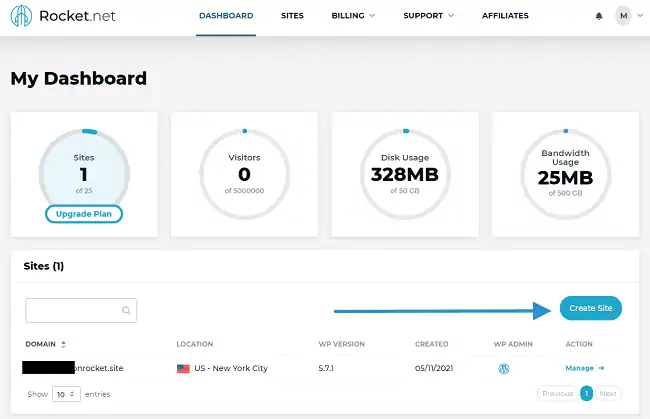This screenshot has width=650, height=419.
Task: Sort sites by the Domain column arrows
Action: click(x=63, y=344)
